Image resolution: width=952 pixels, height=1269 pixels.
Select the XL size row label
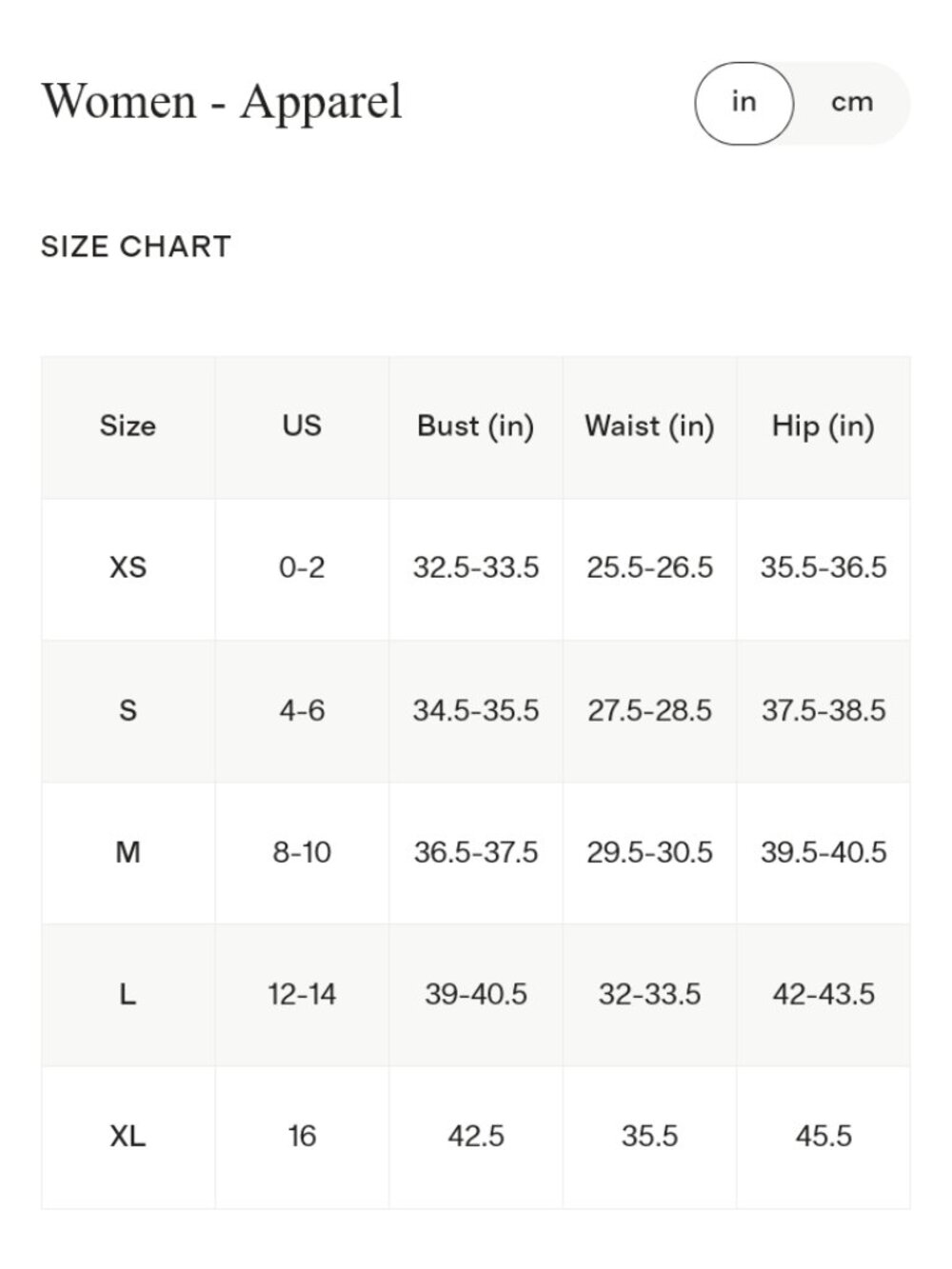pyautogui.click(x=128, y=1137)
